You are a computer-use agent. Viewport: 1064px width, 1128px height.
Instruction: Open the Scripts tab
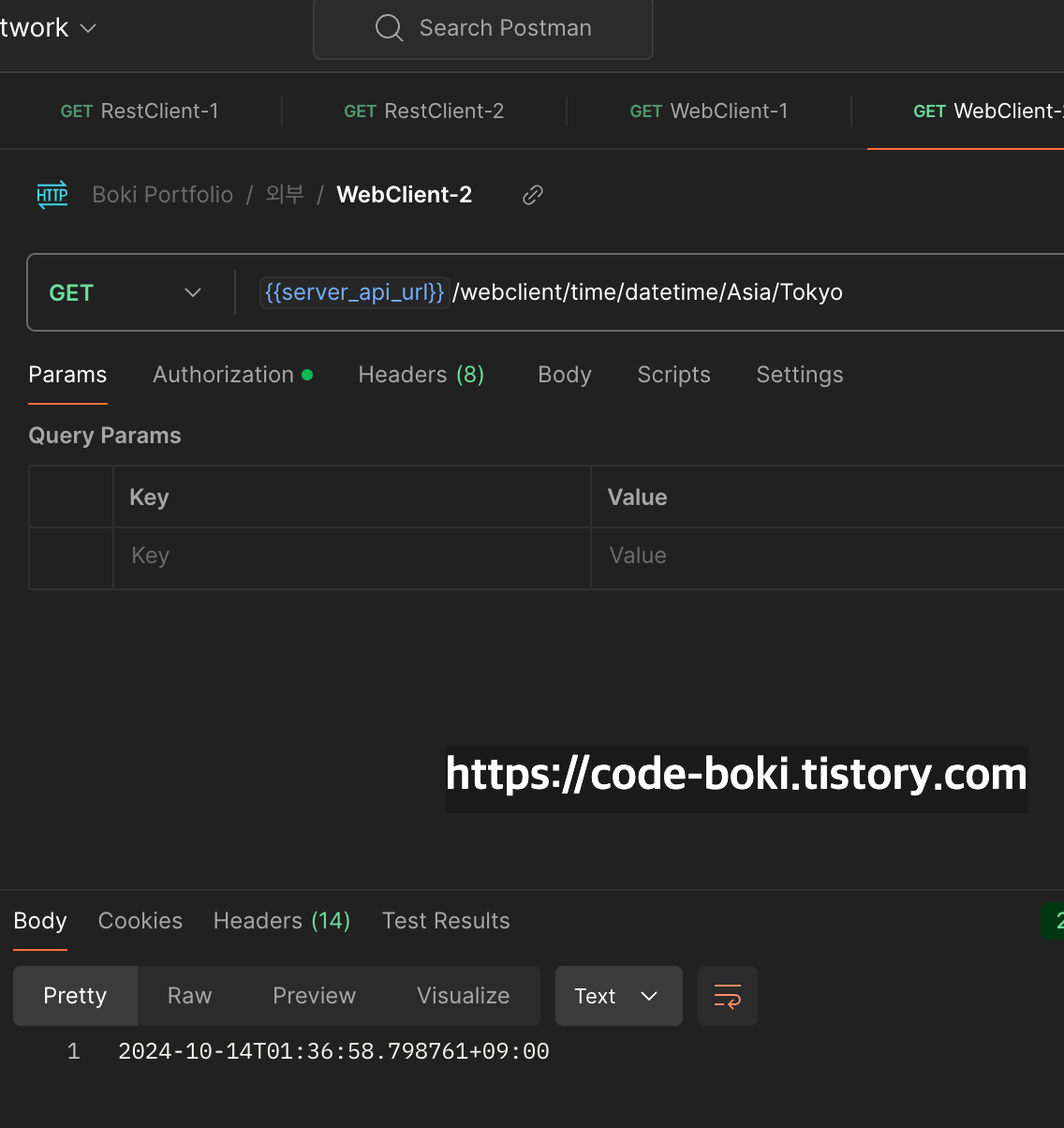pos(673,375)
